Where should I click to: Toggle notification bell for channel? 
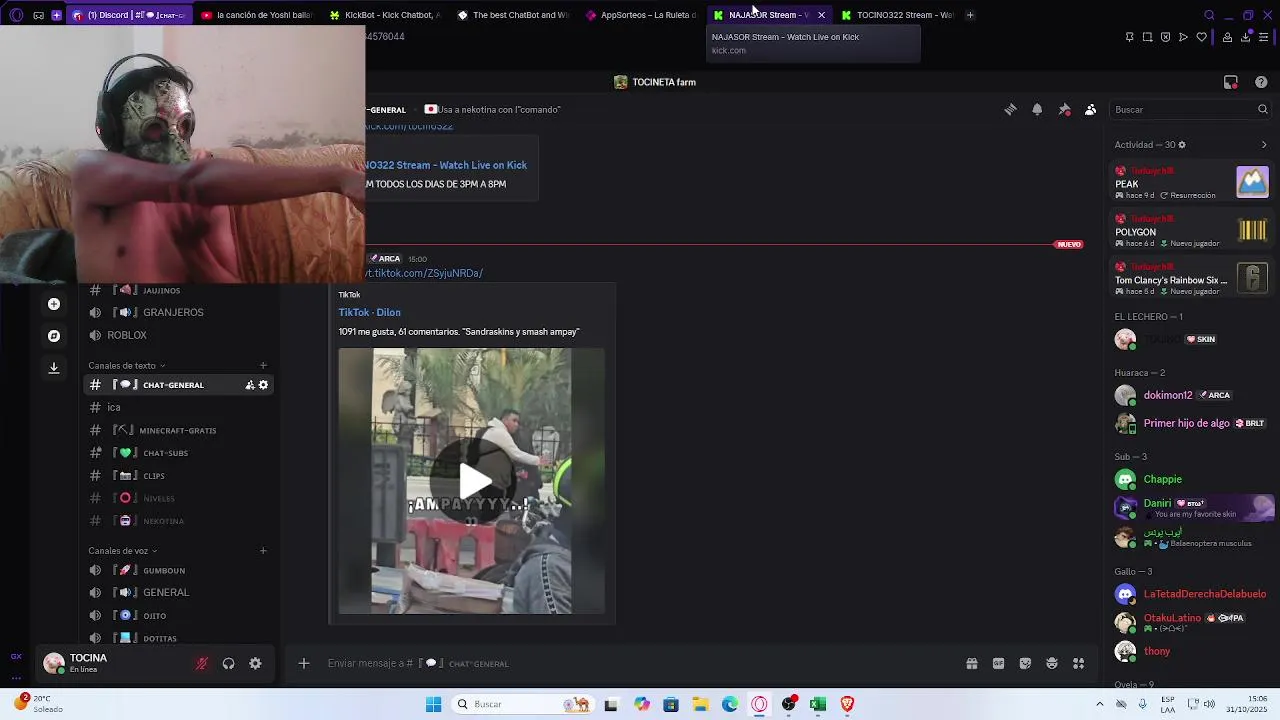(1037, 110)
